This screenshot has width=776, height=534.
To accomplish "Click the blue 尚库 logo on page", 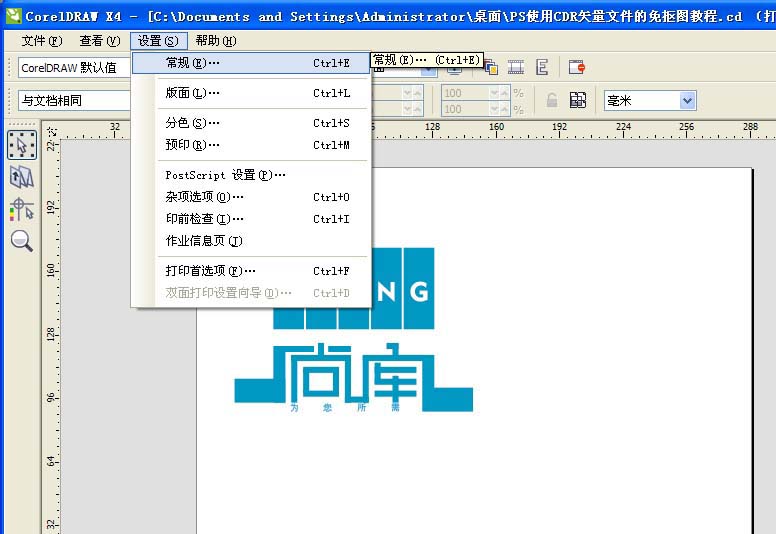I will (353, 378).
